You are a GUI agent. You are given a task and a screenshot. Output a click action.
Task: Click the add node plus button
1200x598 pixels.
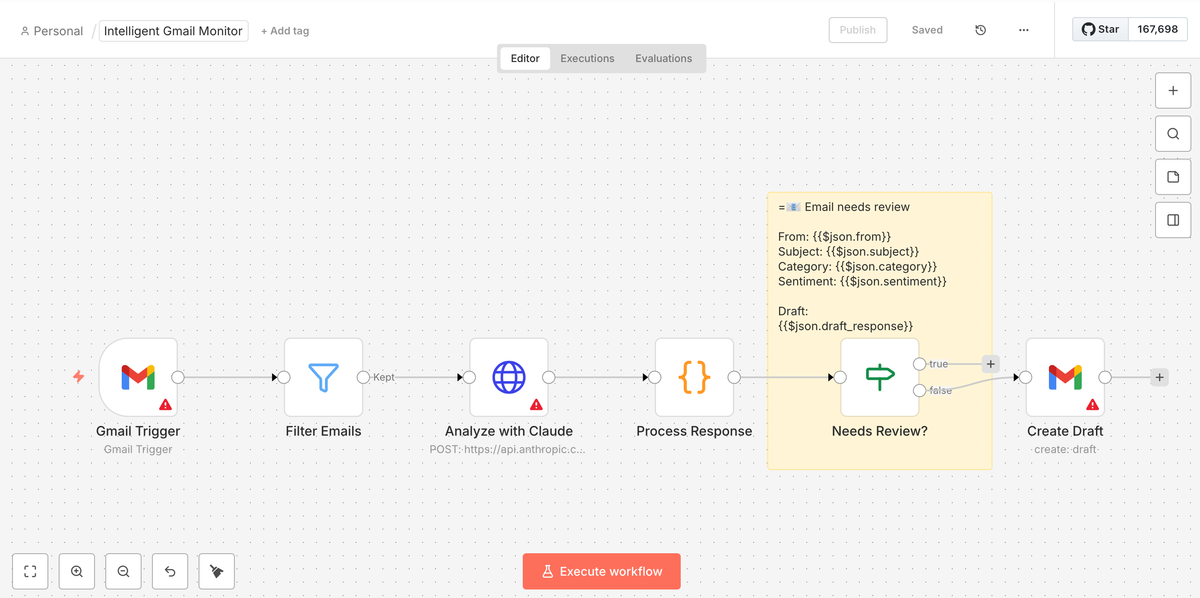click(x=1173, y=90)
